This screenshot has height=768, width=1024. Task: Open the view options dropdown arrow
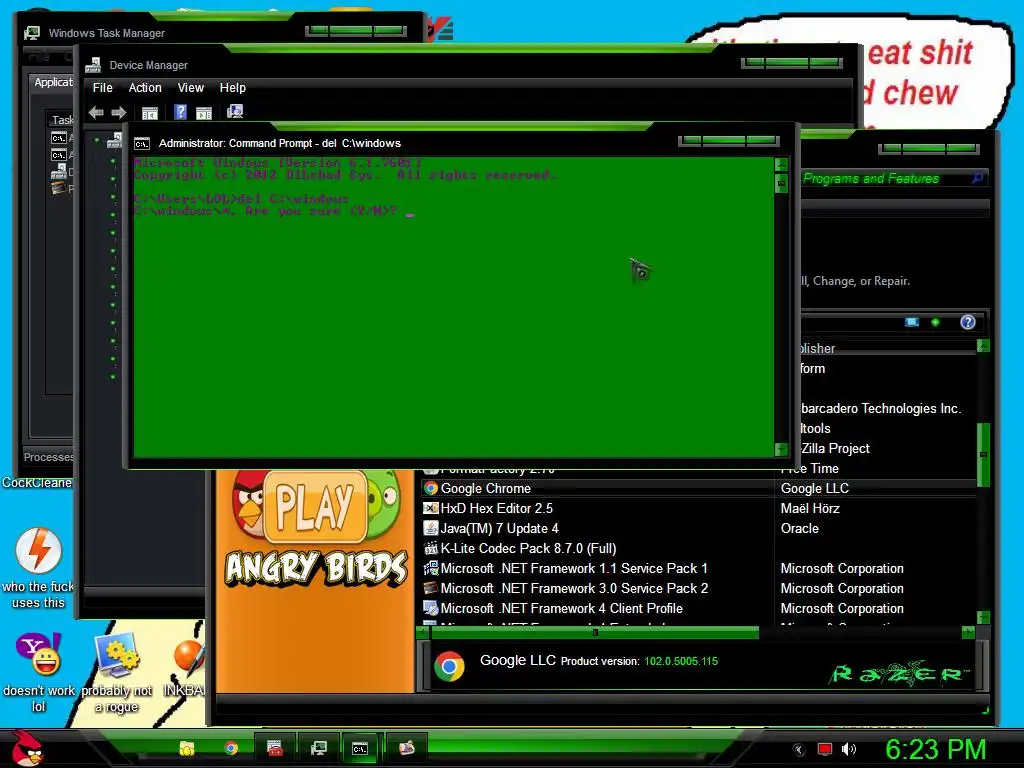(935, 322)
